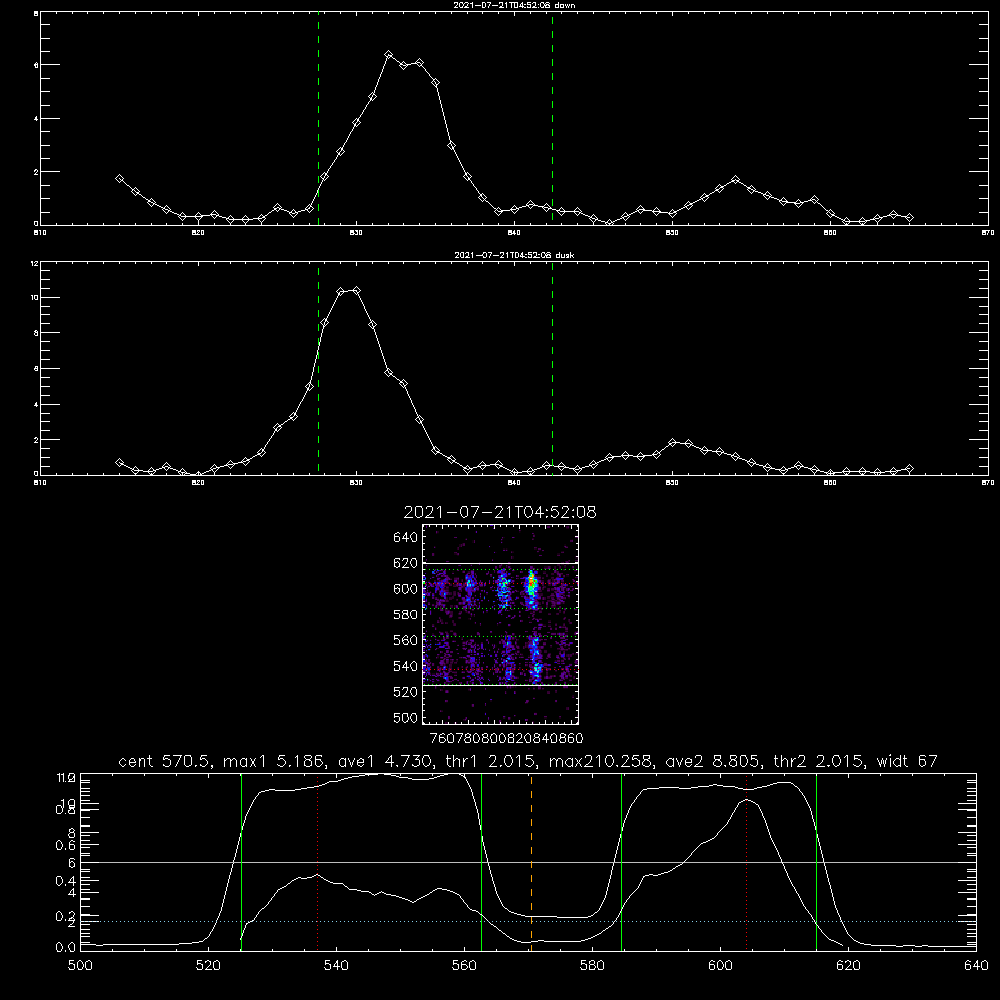The width and height of the screenshot is (1000, 1000).
Task: Click the green dashed line near 842 in dusk plot
Action: 552,368
